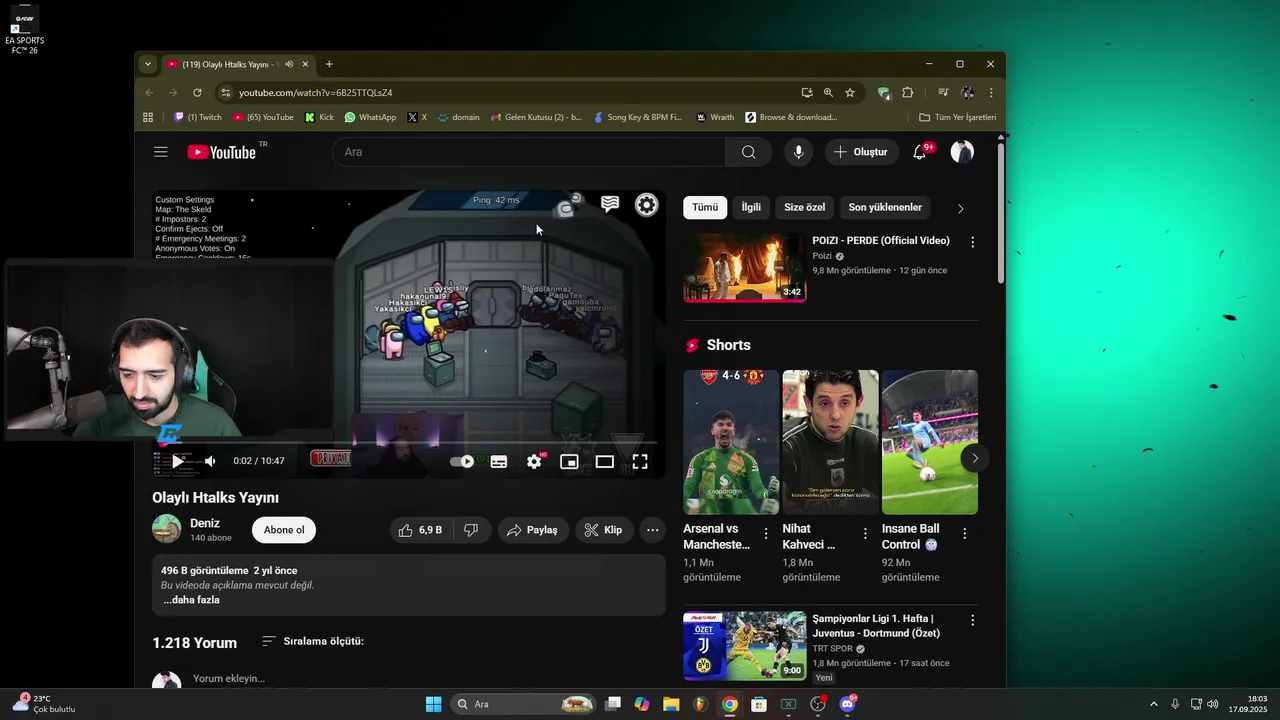Open options for the Arsenal vs Manchester short

[766, 534]
